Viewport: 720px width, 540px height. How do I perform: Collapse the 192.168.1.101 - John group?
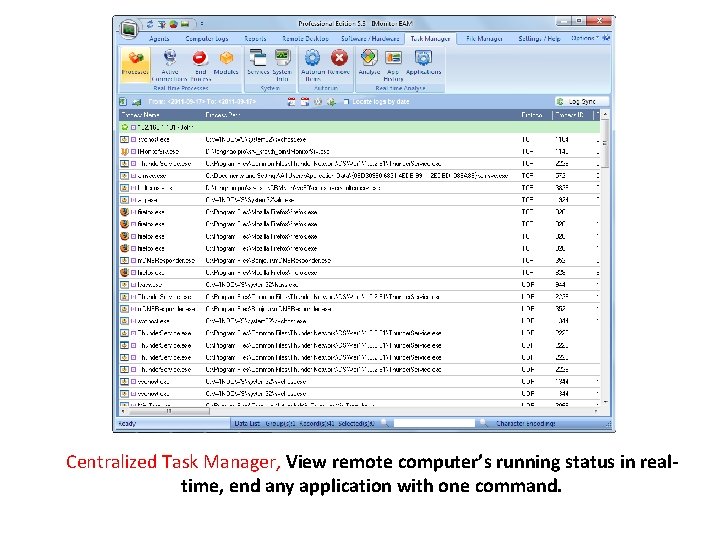pyautogui.click(x=124, y=127)
